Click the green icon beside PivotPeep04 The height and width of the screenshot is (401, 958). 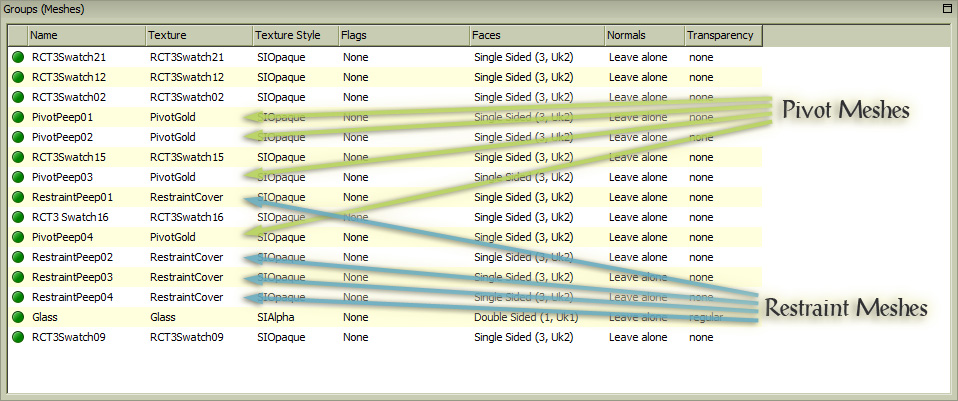click(x=18, y=237)
